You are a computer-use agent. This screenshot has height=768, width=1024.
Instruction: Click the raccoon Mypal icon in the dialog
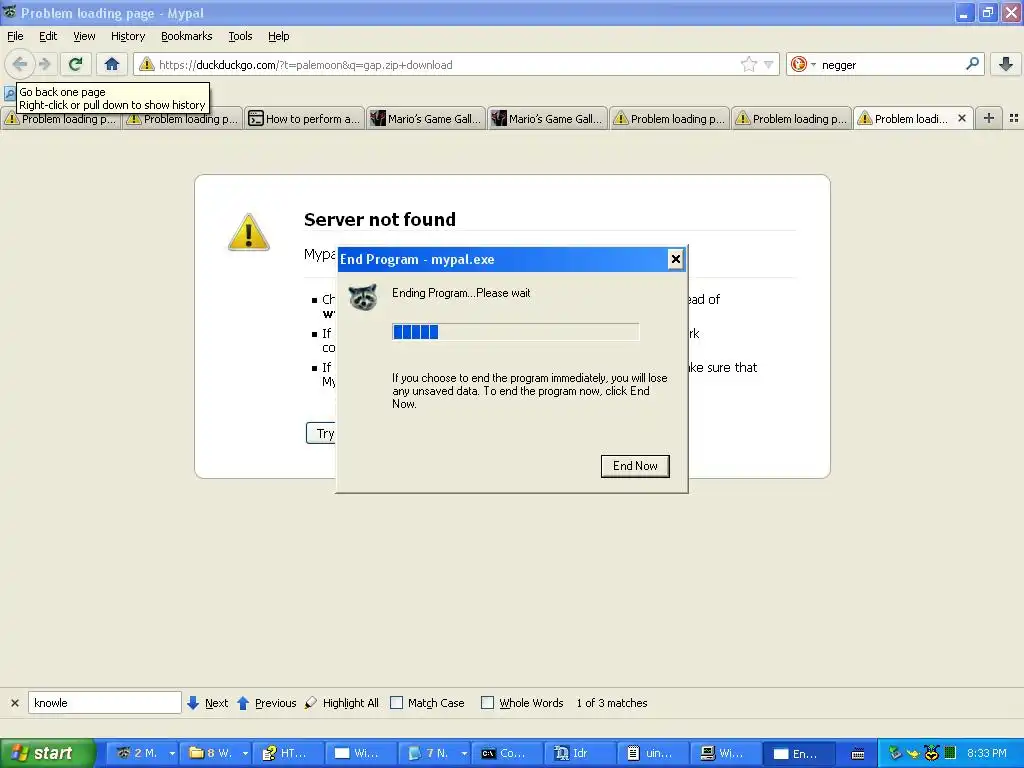[362, 297]
